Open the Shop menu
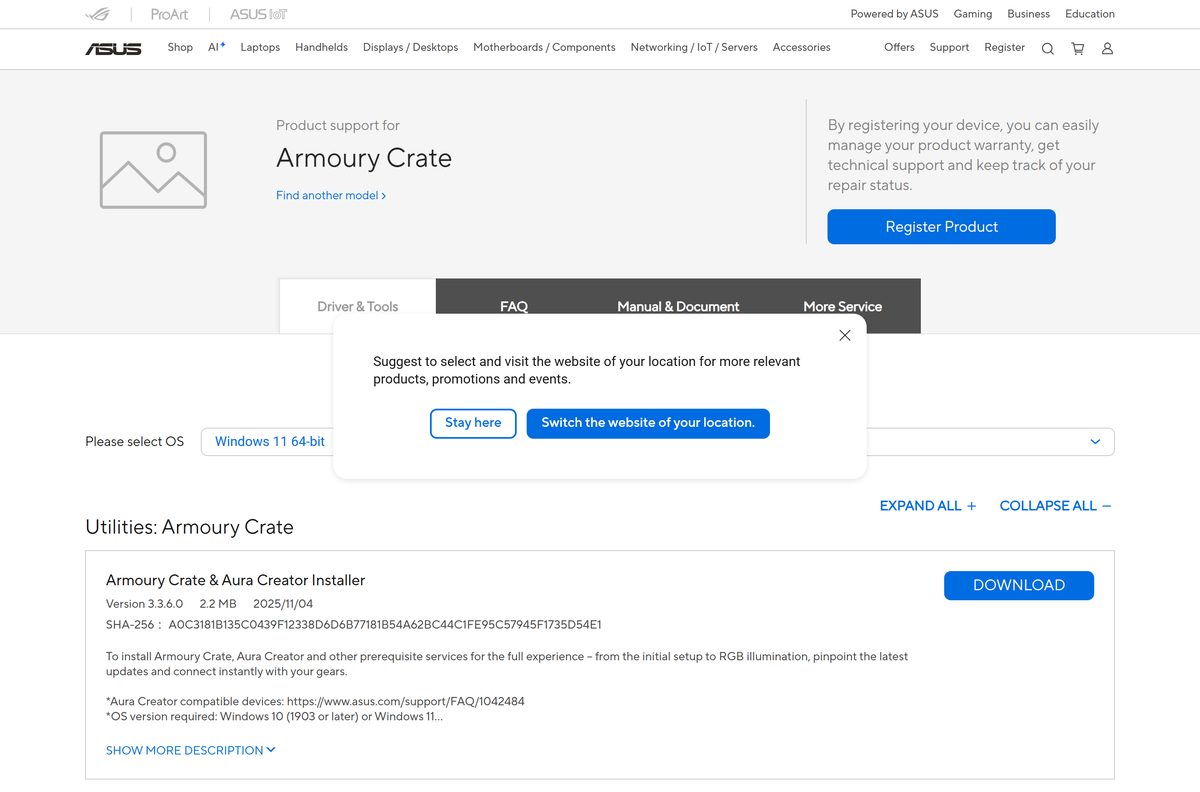This screenshot has height=792, width=1200. click(180, 47)
